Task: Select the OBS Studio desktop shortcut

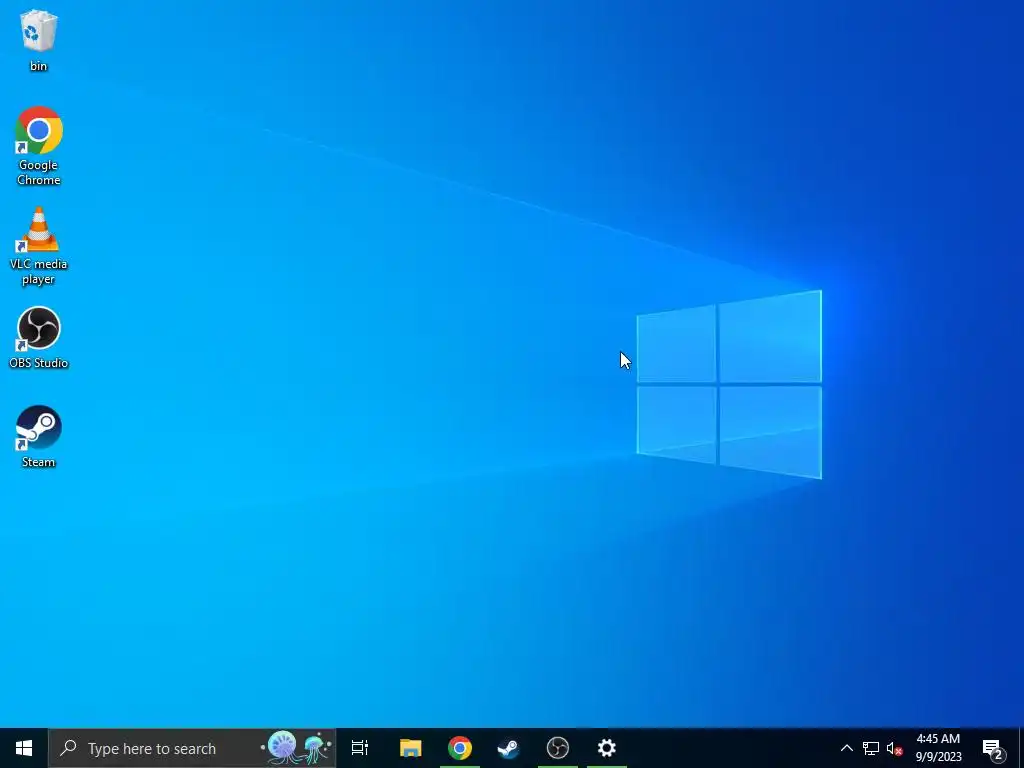Action: (39, 338)
